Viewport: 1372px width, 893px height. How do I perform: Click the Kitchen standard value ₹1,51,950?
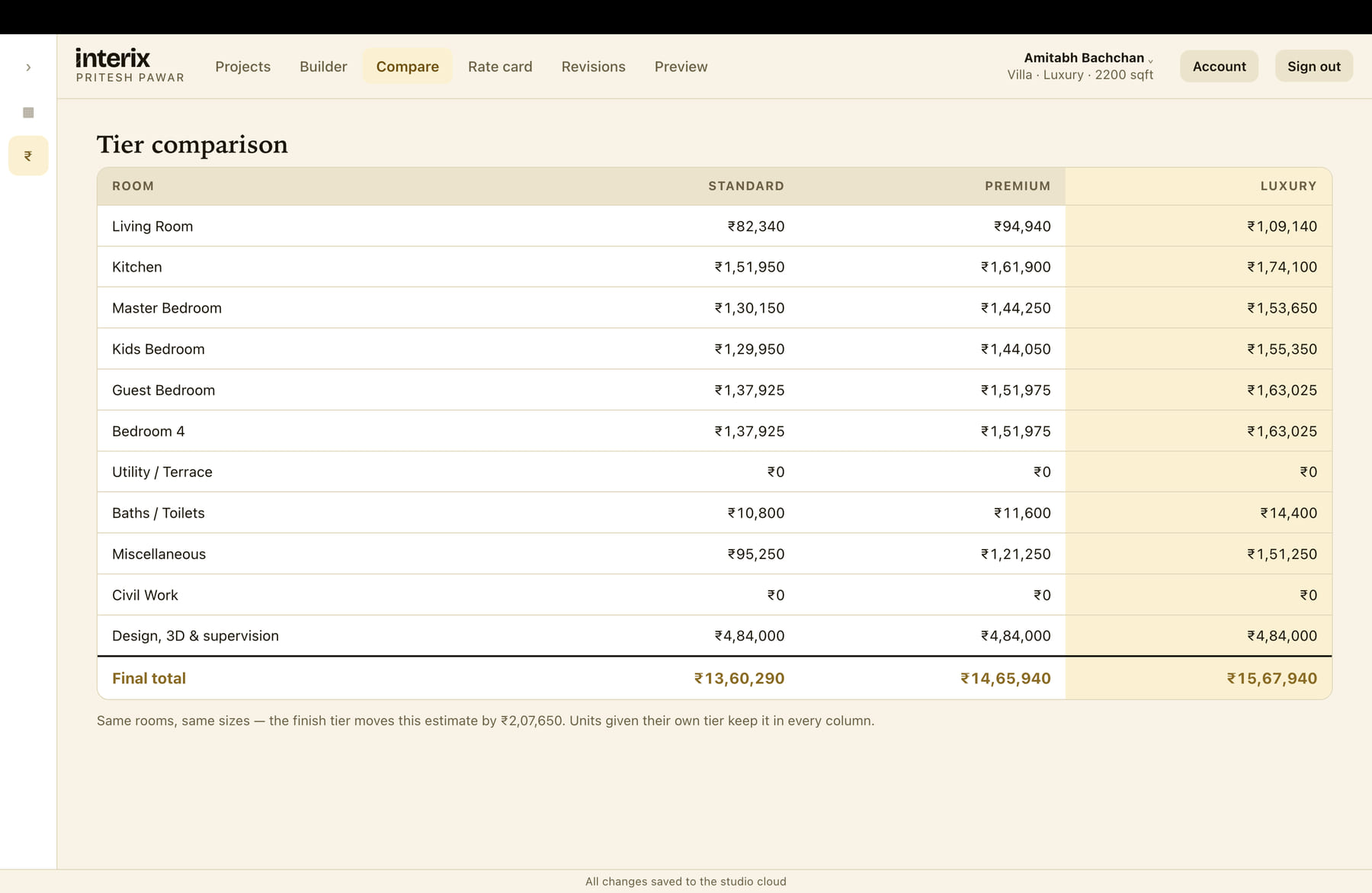(x=749, y=267)
